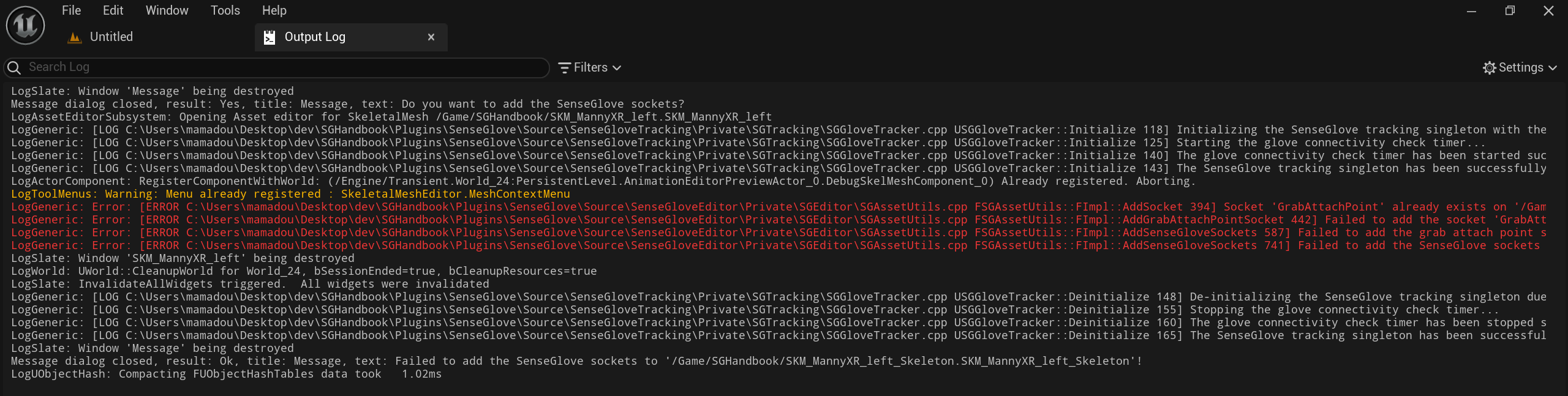Select the Menu already registered warning line
This screenshot has width=1568, height=396.
pyautogui.click(x=291, y=193)
